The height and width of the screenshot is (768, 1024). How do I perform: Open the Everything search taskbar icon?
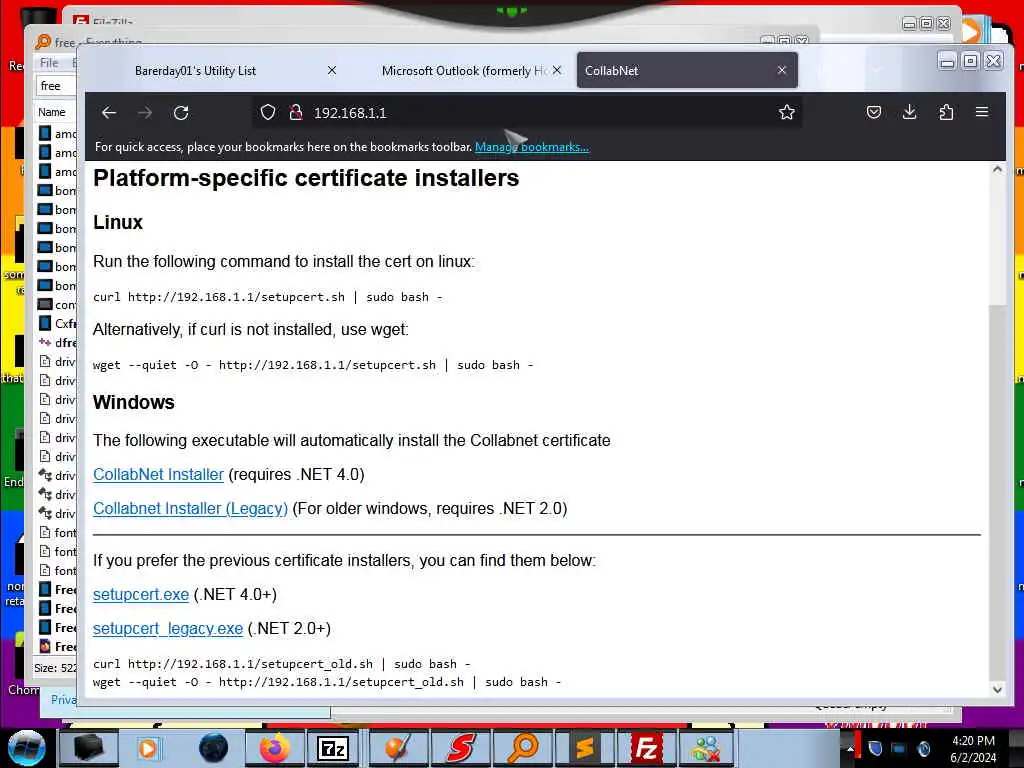522,748
